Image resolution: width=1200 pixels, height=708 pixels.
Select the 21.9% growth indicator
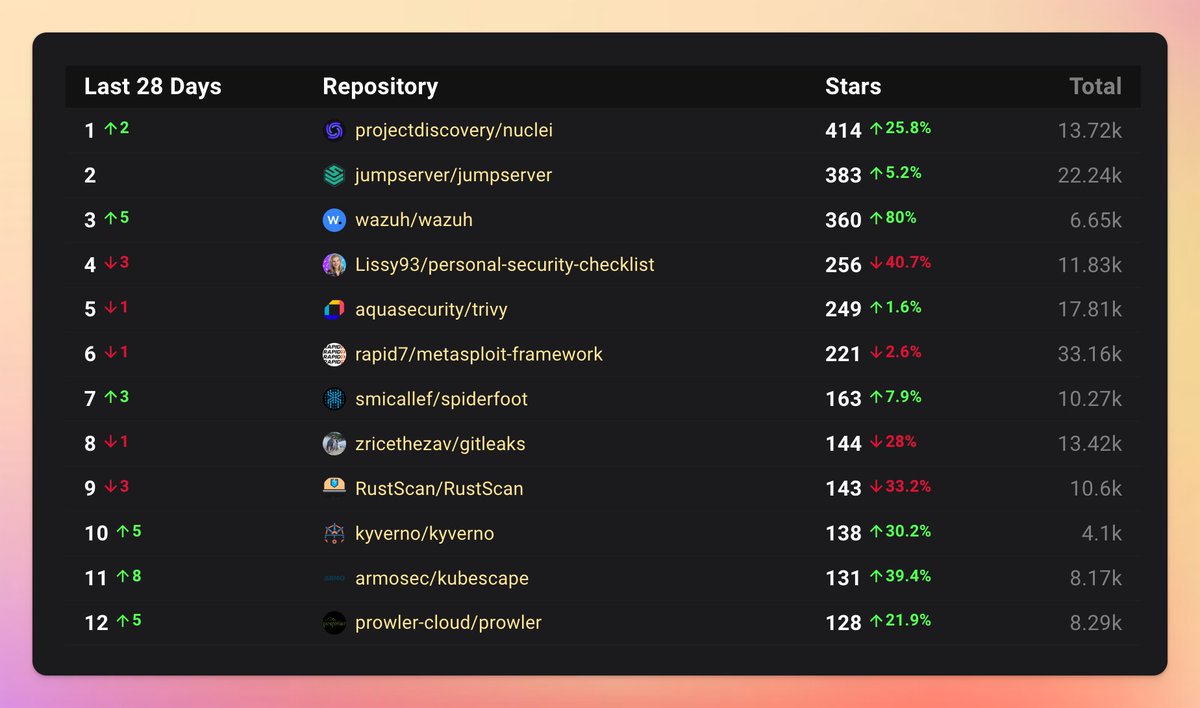[900, 621]
